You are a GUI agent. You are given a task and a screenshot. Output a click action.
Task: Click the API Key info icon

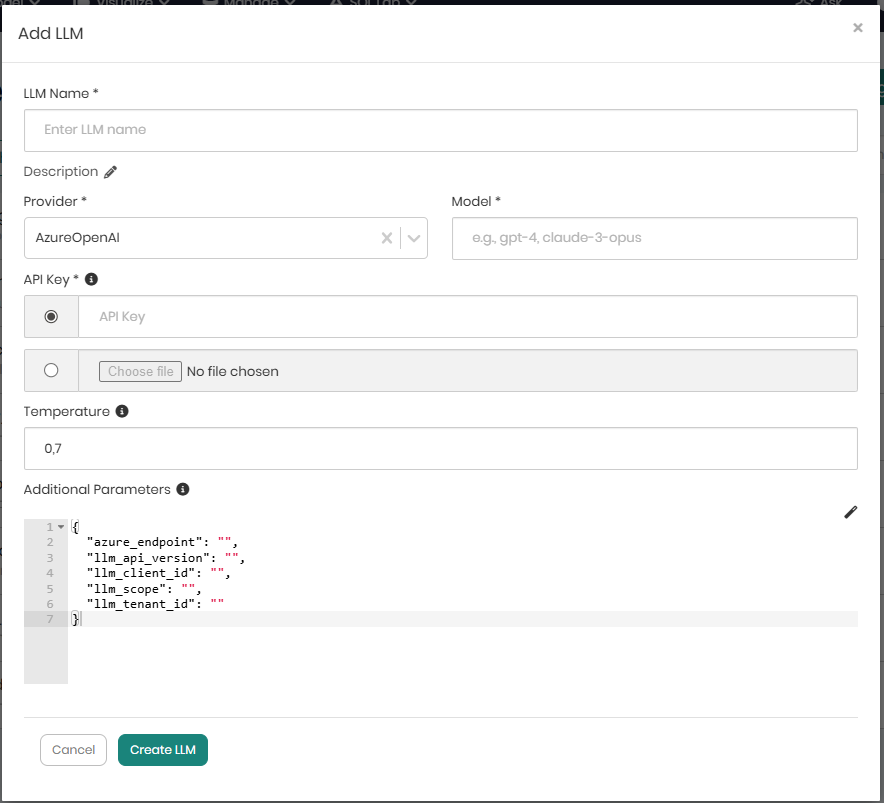click(x=90, y=279)
